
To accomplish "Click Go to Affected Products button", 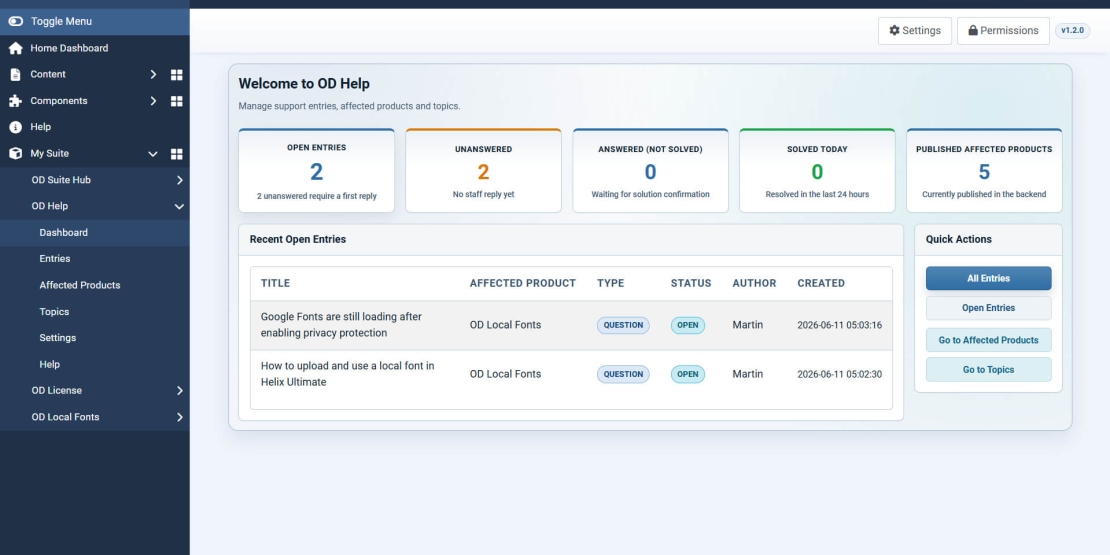I will [988, 340].
